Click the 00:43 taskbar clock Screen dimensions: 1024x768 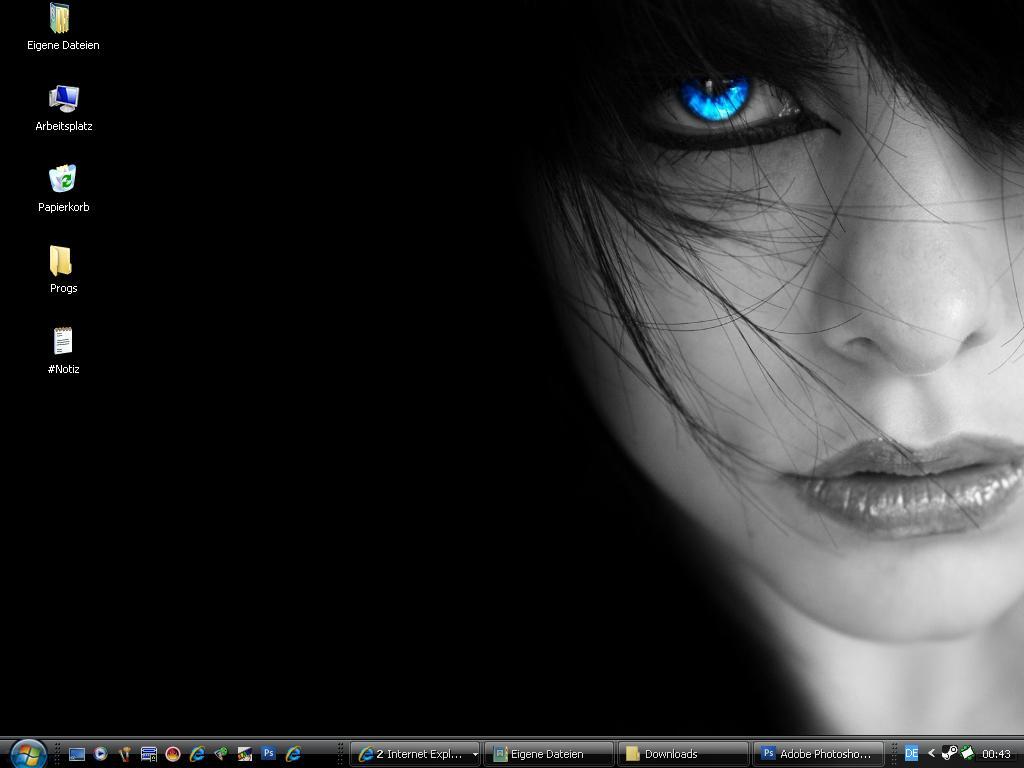(996, 754)
